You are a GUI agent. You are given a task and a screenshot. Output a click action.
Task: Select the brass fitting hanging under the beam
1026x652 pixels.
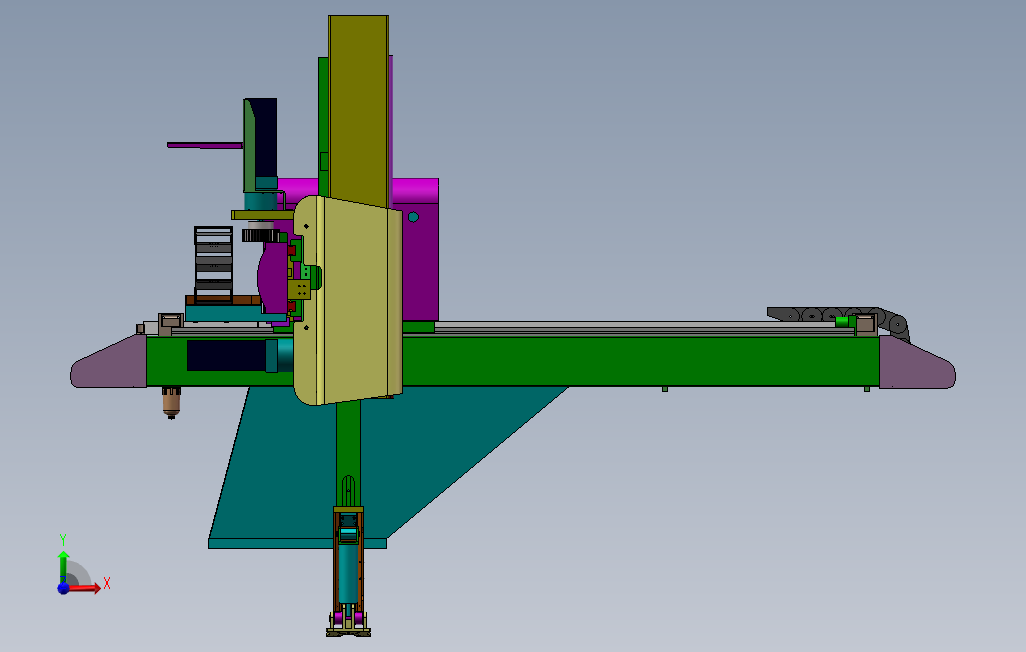pos(171,401)
